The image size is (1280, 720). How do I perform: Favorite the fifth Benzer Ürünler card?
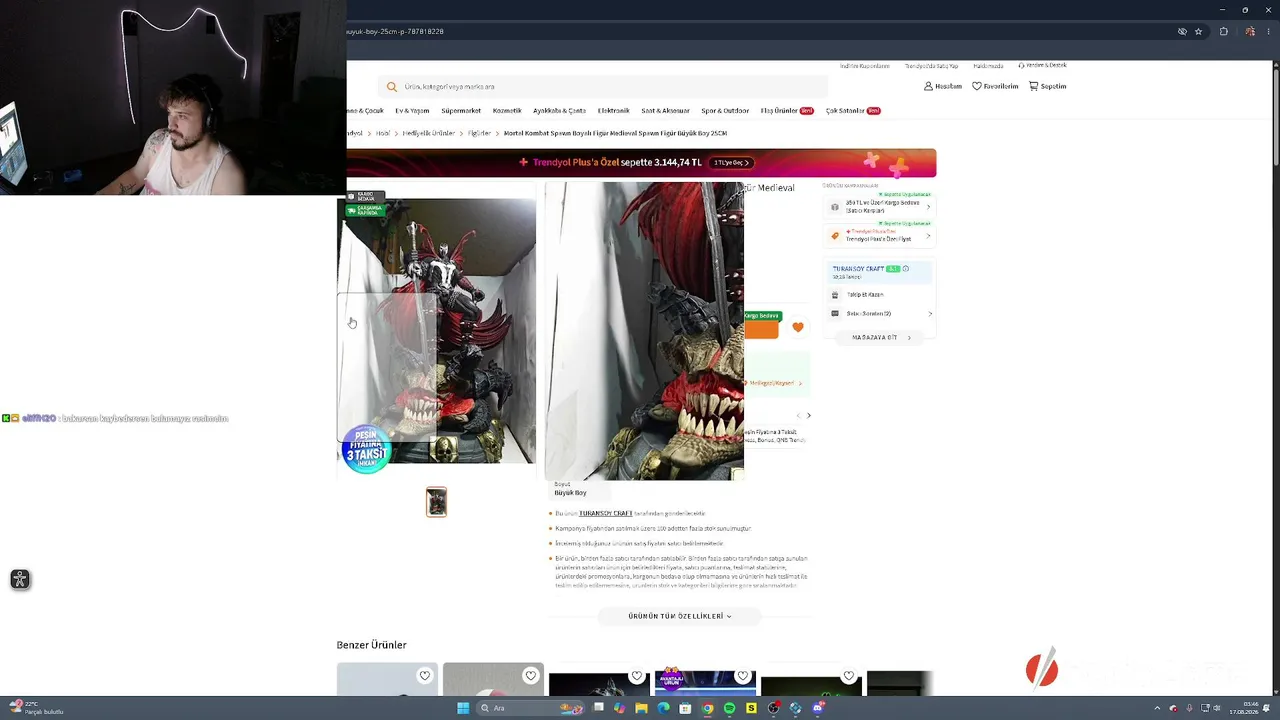849,676
